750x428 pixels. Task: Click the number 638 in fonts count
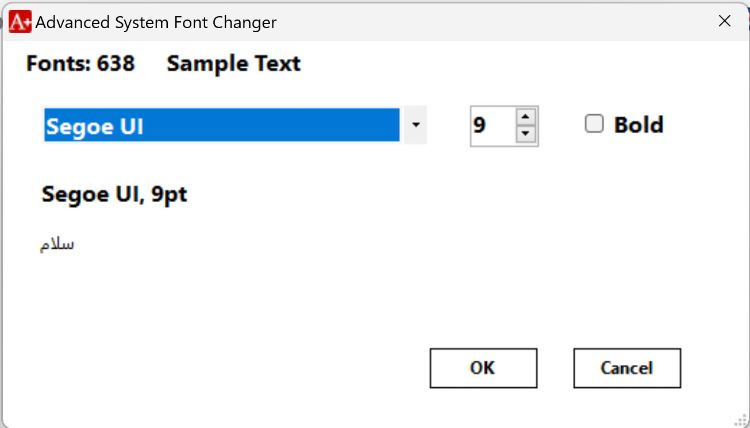point(116,64)
